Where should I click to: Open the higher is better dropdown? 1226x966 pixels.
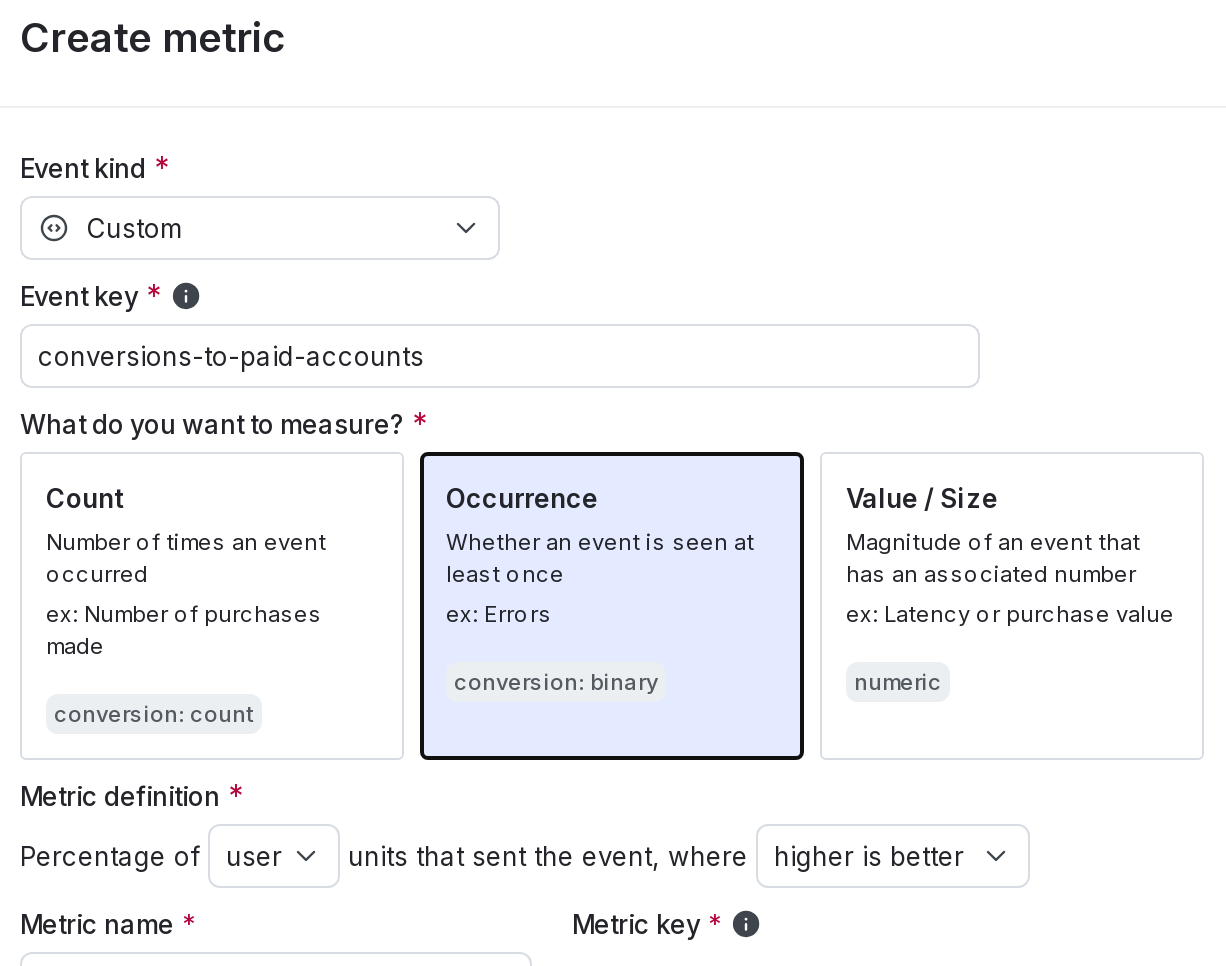coord(892,856)
